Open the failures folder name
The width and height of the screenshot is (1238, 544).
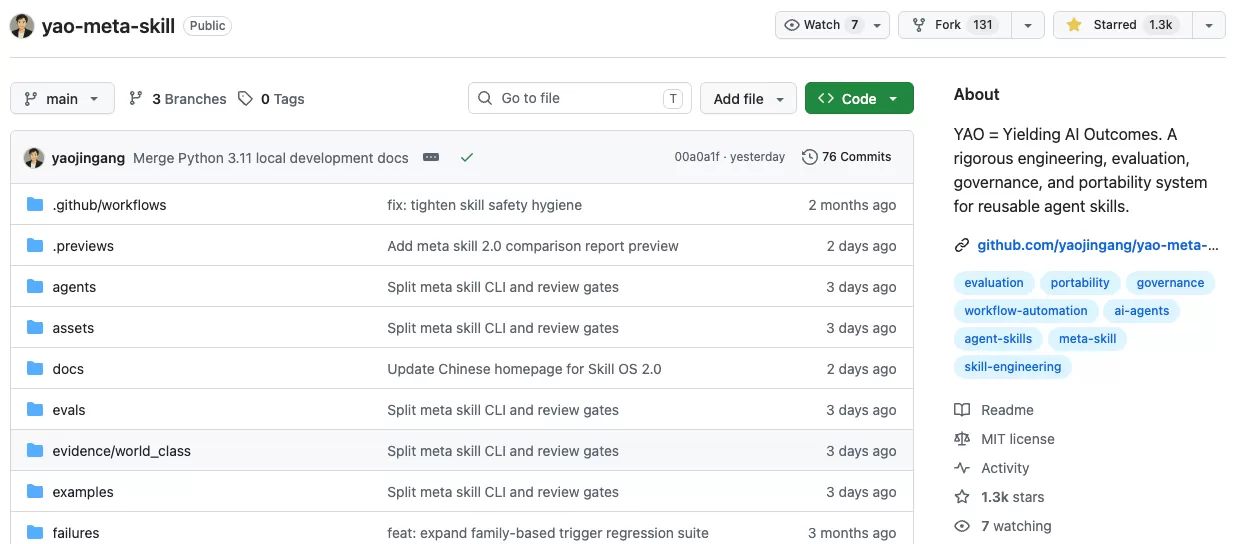(76, 533)
